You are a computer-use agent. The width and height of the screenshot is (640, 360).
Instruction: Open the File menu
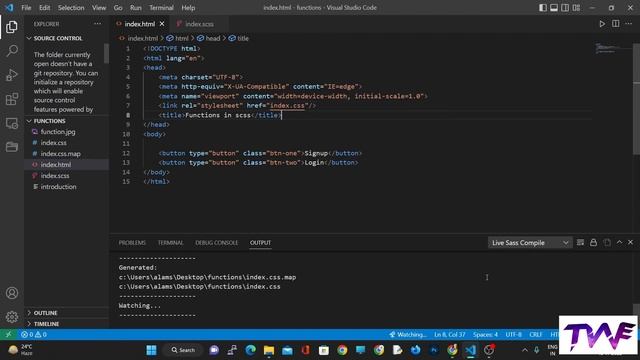pos(26,7)
